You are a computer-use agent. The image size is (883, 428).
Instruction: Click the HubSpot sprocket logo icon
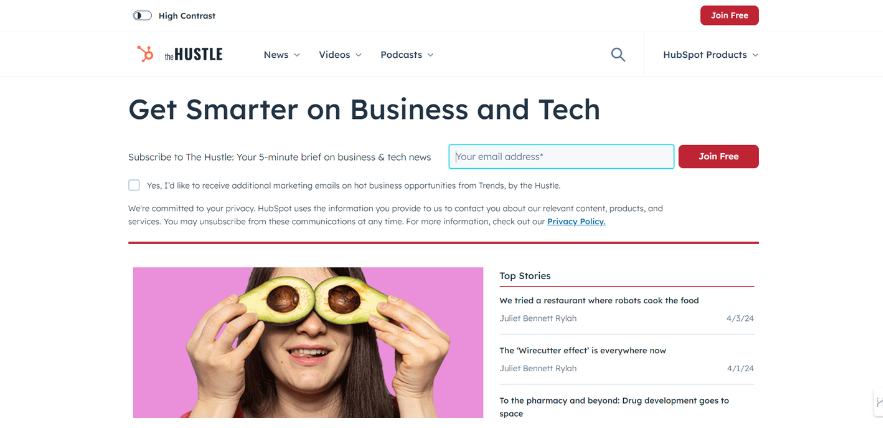pyautogui.click(x=145, y=54)
